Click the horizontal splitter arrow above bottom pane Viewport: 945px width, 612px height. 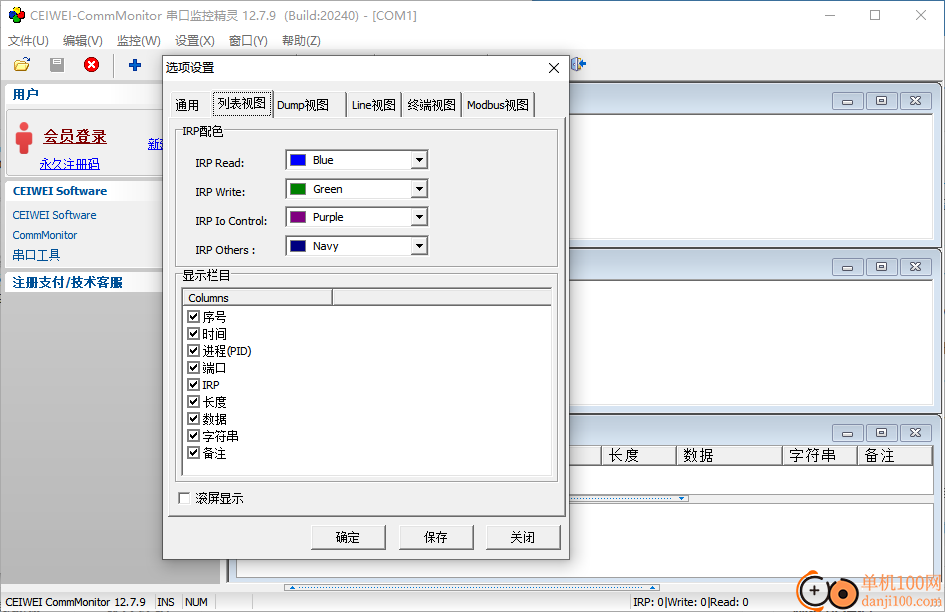click(x=681, y=499)
